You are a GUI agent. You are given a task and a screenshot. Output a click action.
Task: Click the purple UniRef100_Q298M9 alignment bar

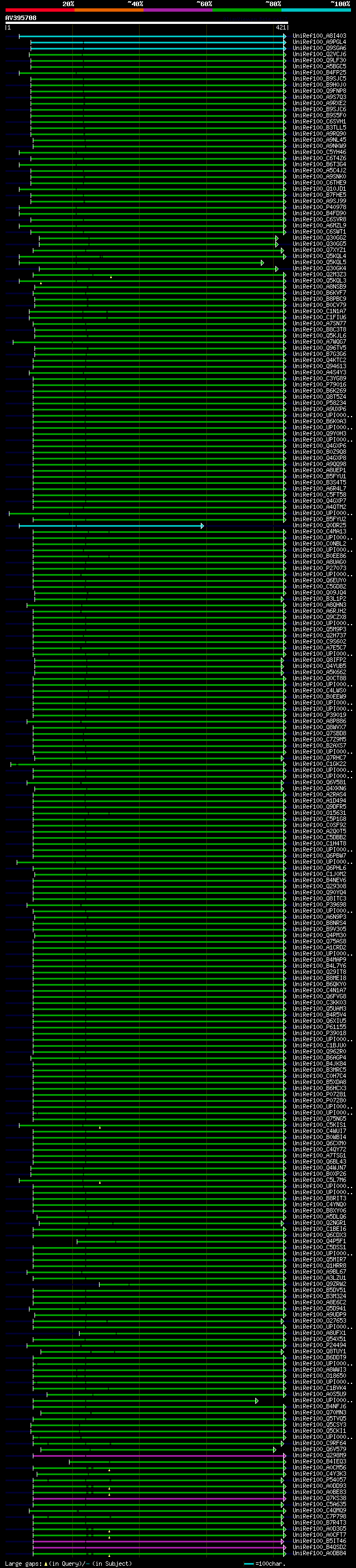[160, 1456]
